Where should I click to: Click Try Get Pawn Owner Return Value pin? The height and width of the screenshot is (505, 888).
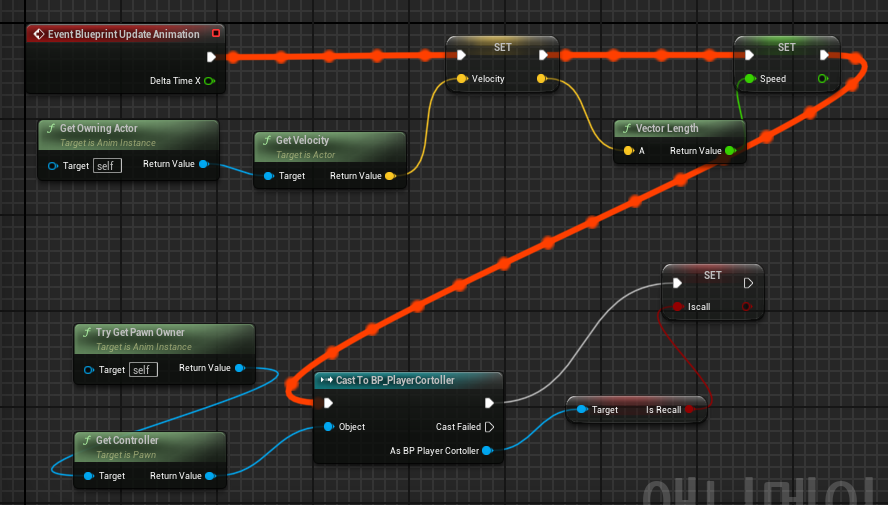pos(240,368)
